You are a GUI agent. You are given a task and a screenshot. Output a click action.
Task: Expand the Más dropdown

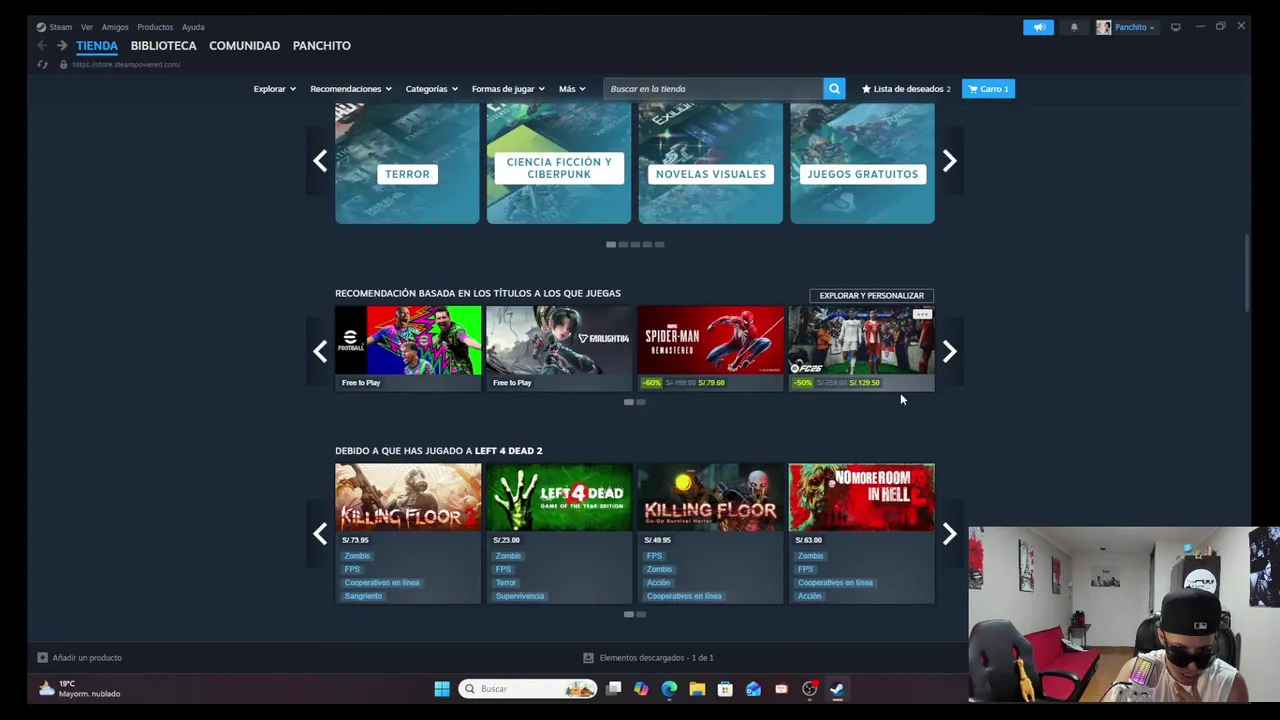[572, 89]
